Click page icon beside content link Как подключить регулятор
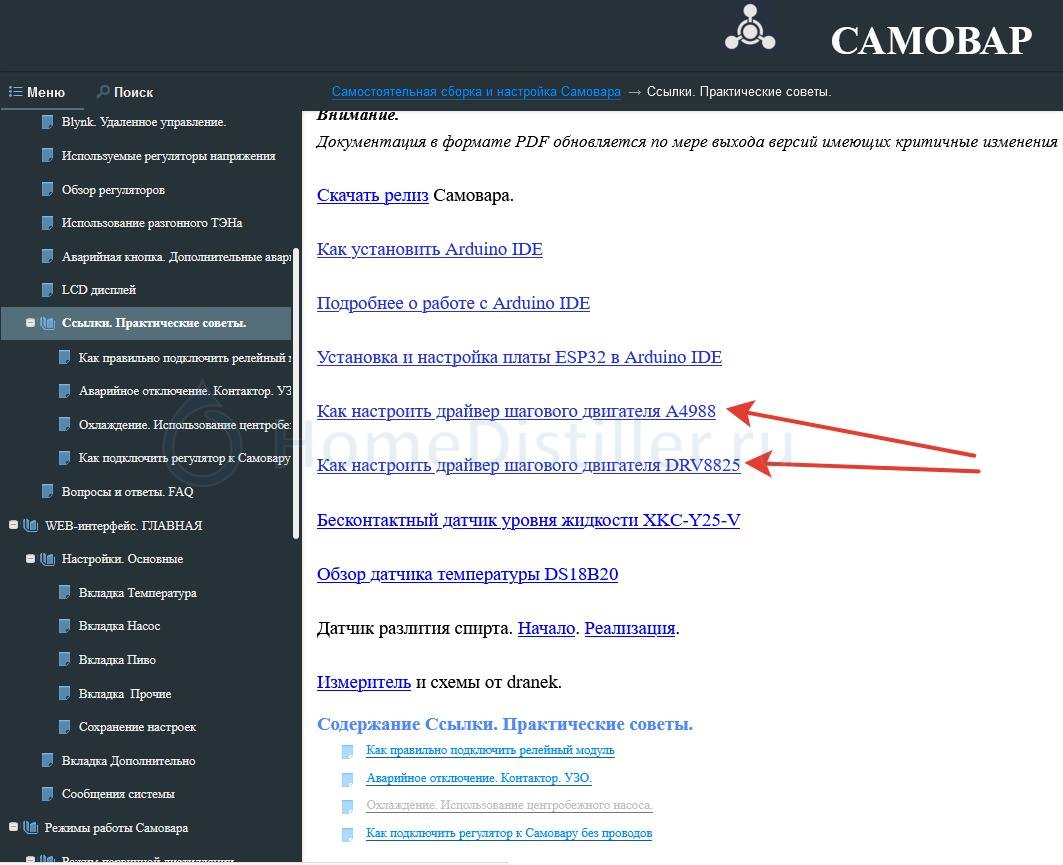The width and height of the screenshot is (1063, 865). tap(347, 834)
